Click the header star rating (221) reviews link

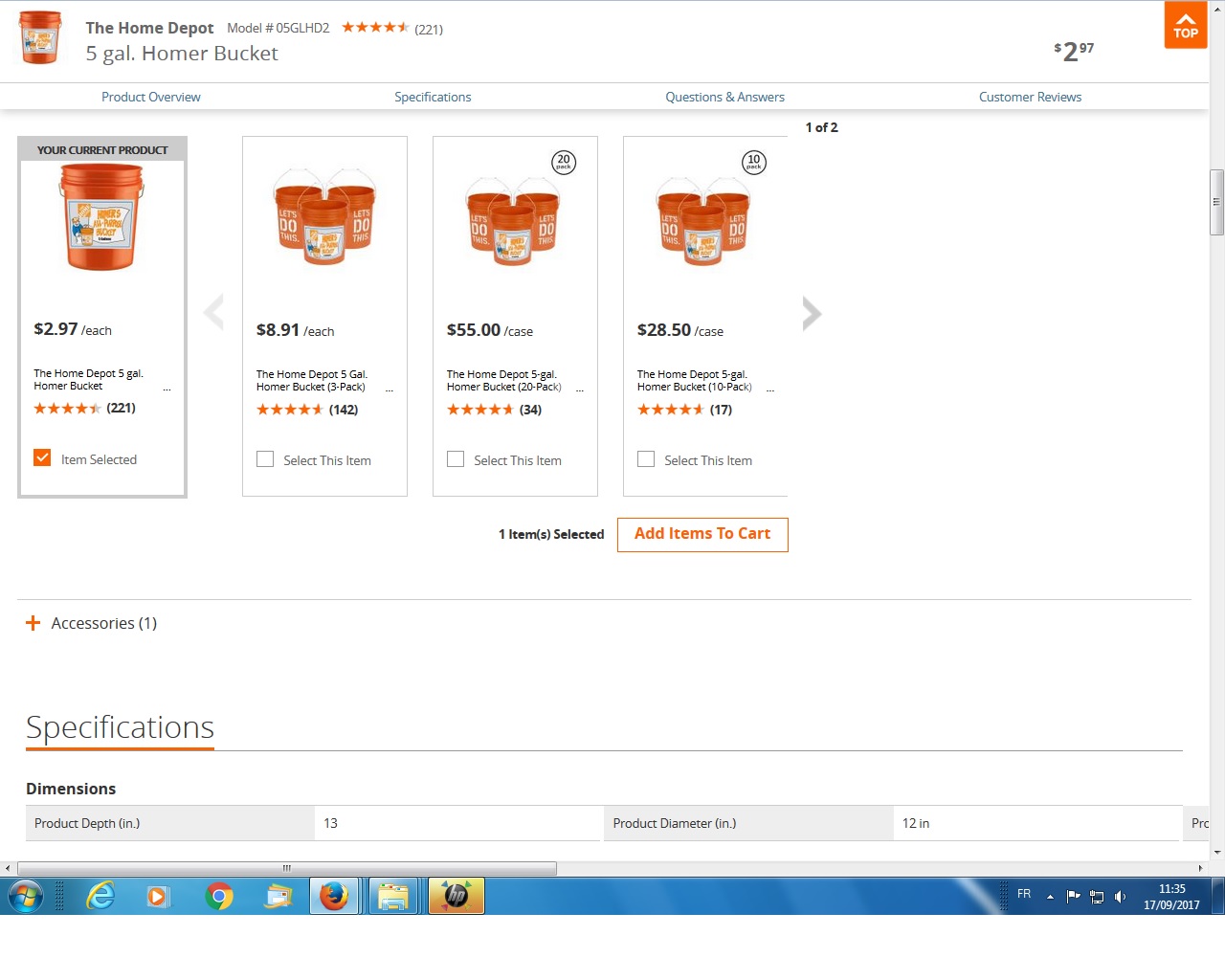392,28
